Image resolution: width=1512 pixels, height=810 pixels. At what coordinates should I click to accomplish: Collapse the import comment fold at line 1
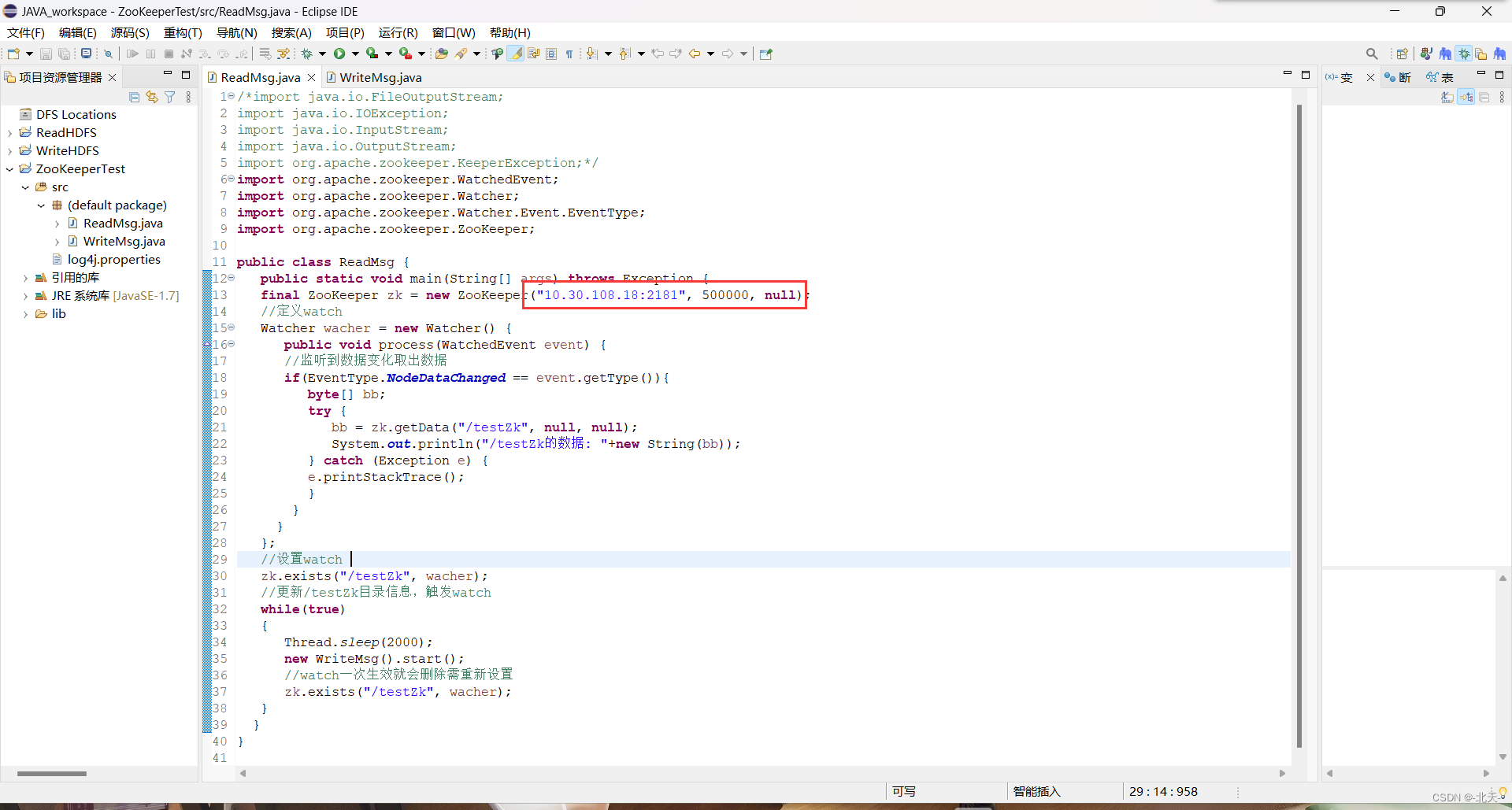point(231,96)
